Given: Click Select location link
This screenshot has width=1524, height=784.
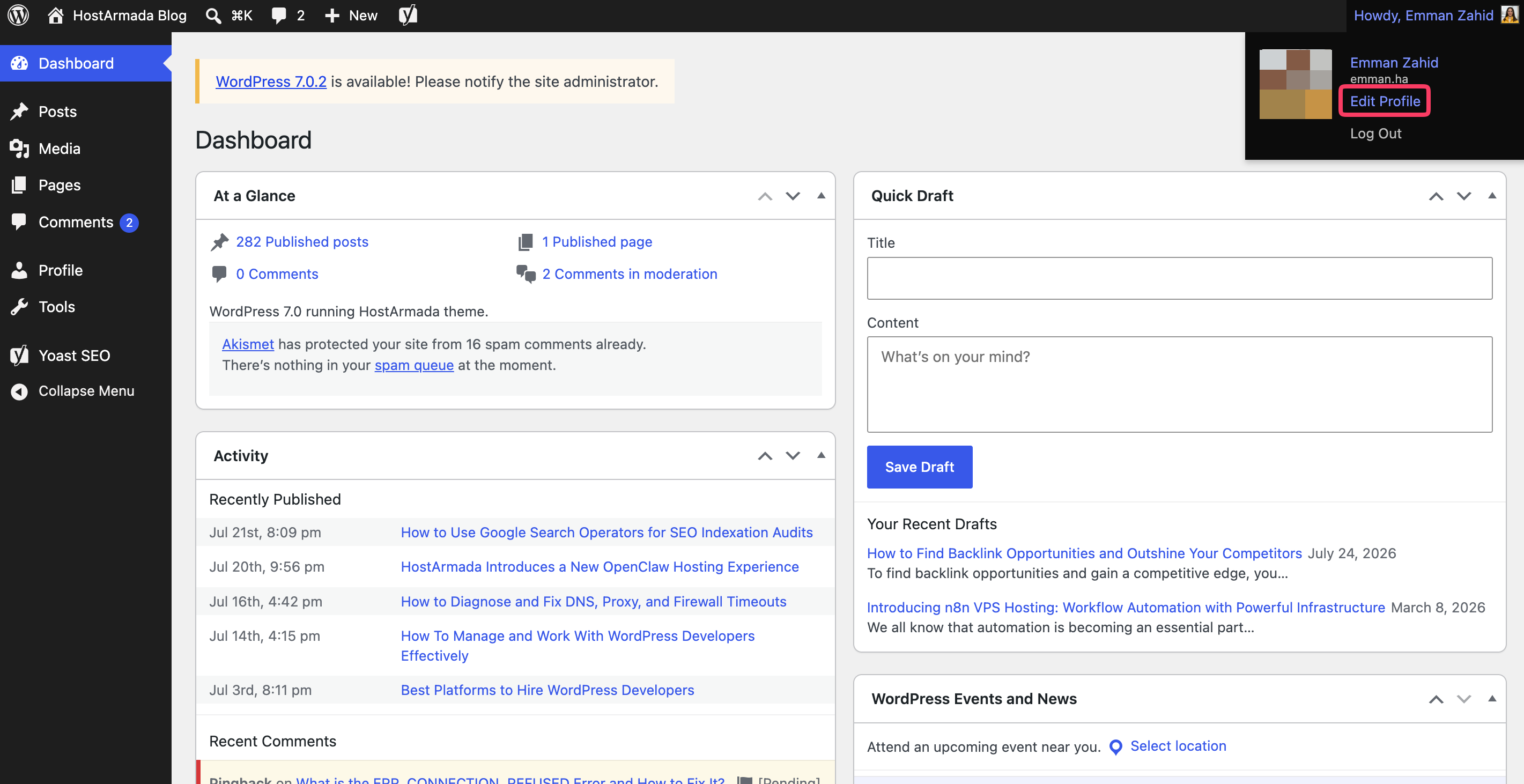Looking at the screenshot, I should point(1178,746).
